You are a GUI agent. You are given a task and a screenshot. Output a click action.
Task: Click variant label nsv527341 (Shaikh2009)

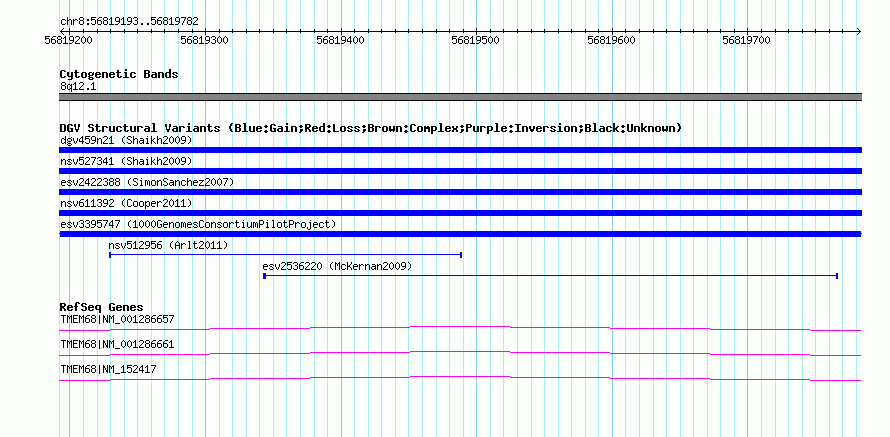click(x=126, y=161)
